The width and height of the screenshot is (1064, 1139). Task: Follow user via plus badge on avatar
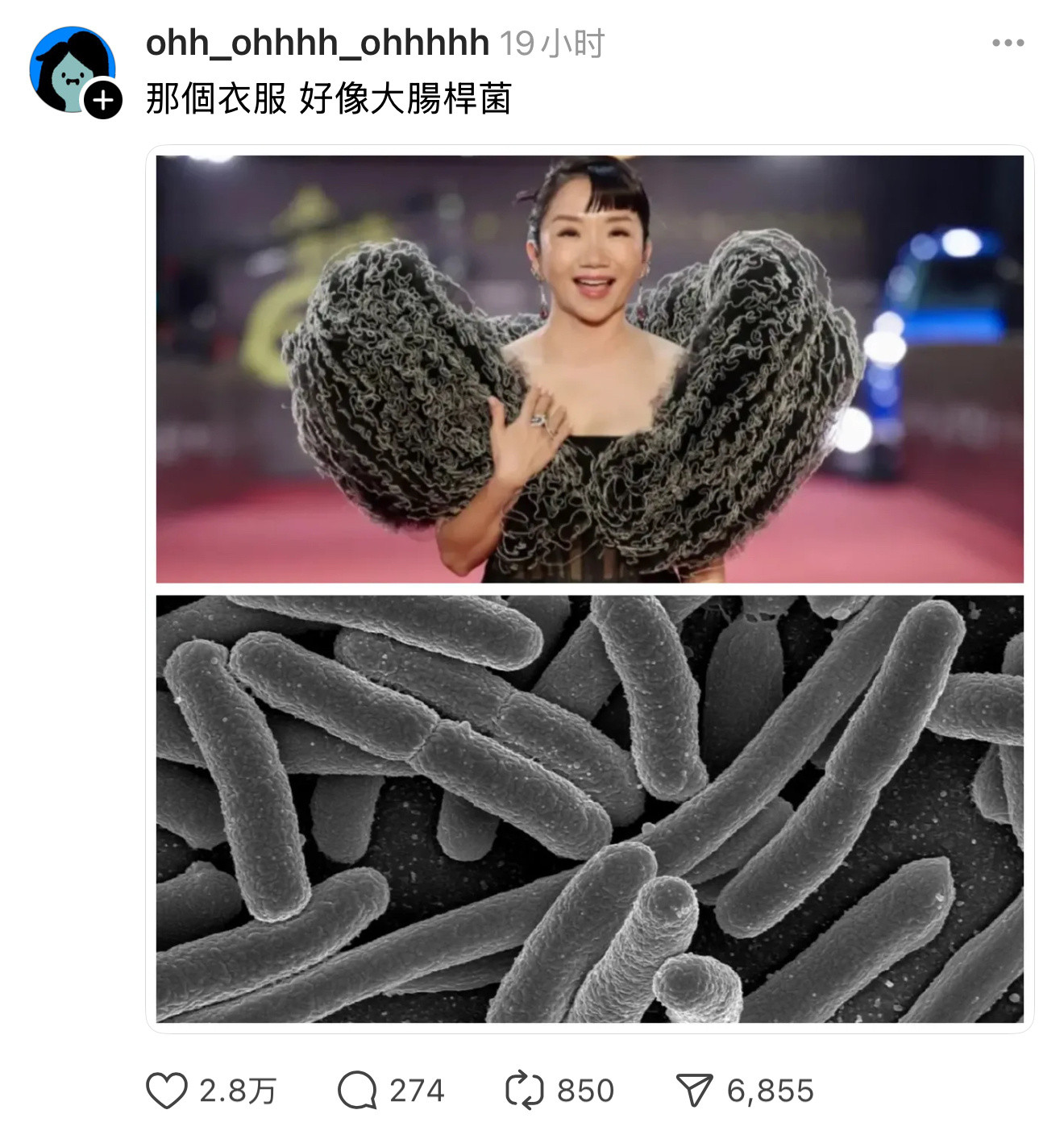coord(103,100)
